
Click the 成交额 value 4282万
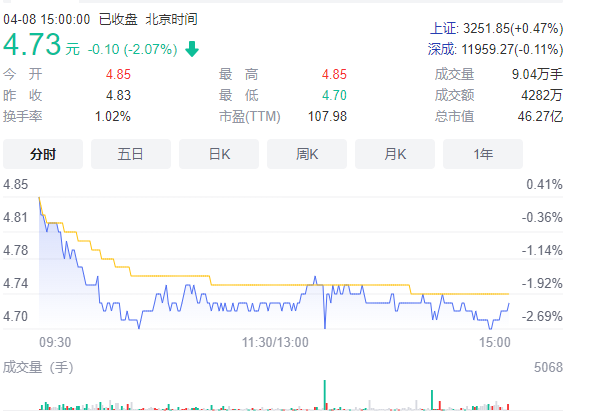(542, 95)
